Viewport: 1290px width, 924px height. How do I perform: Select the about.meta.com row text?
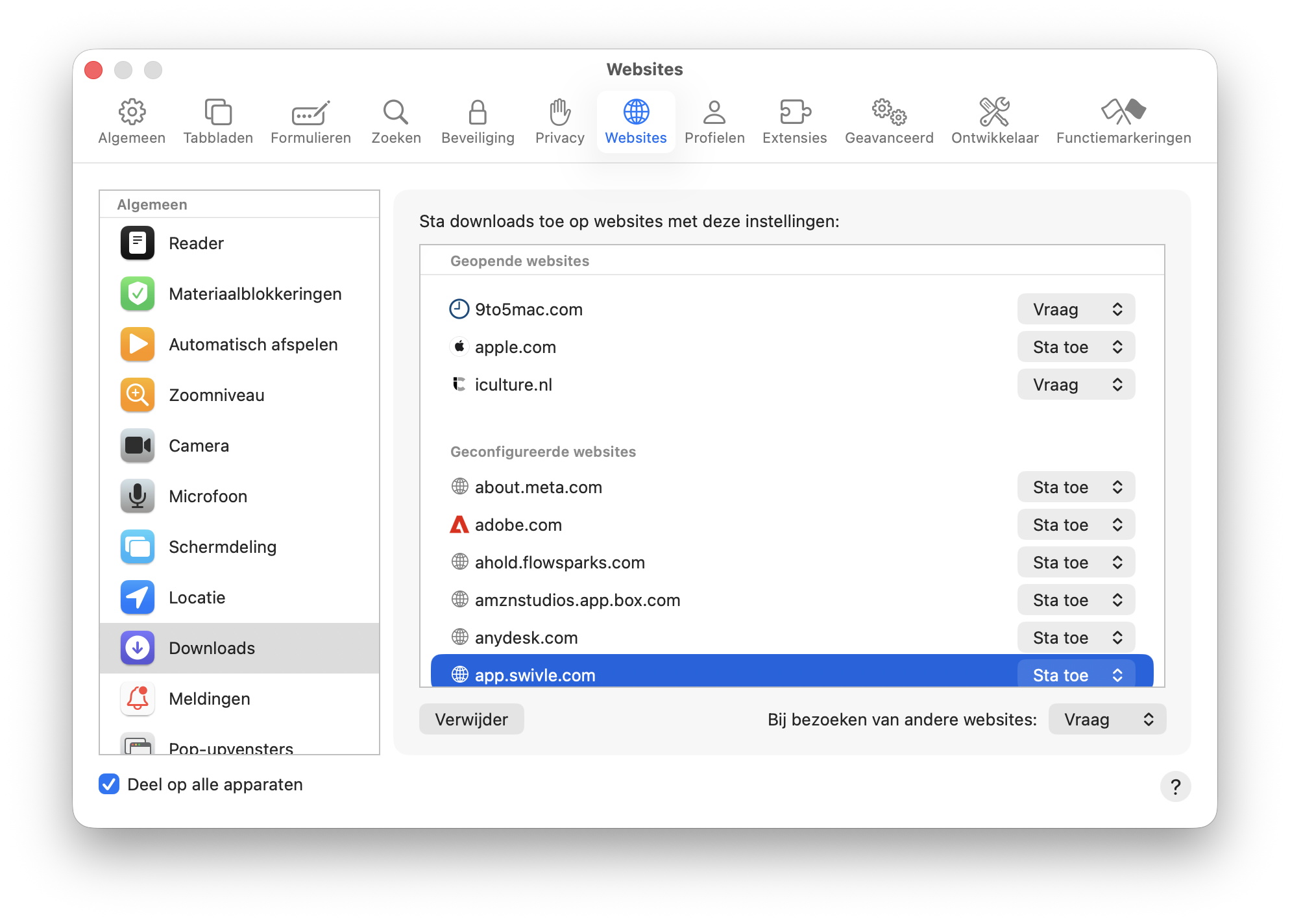pos(539,487)
